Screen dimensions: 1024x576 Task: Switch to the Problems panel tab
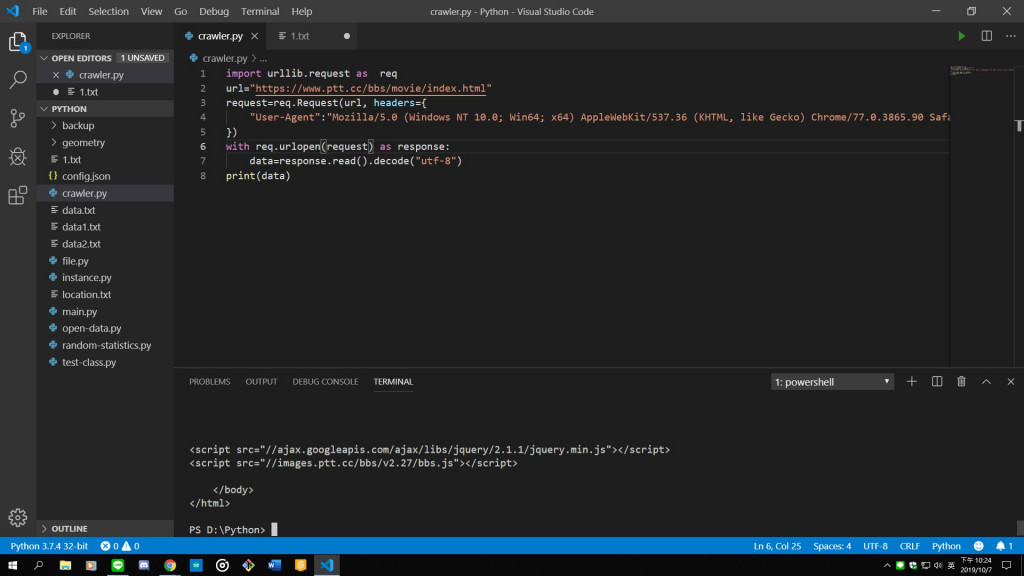pyautogui.click(x=210, y=381)
